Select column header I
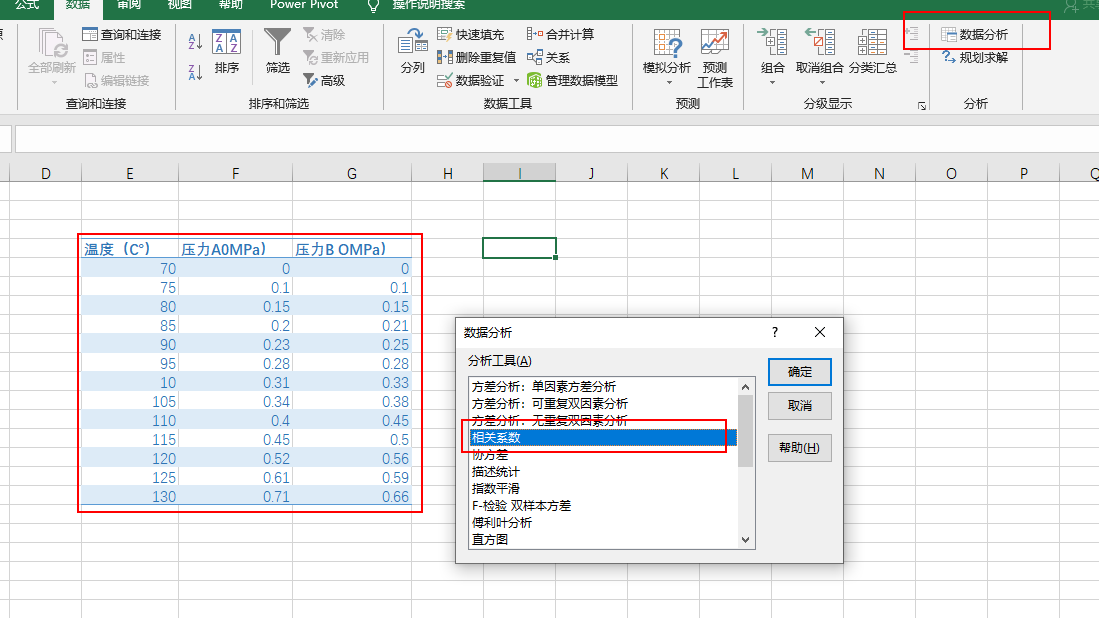 [519, 173]
